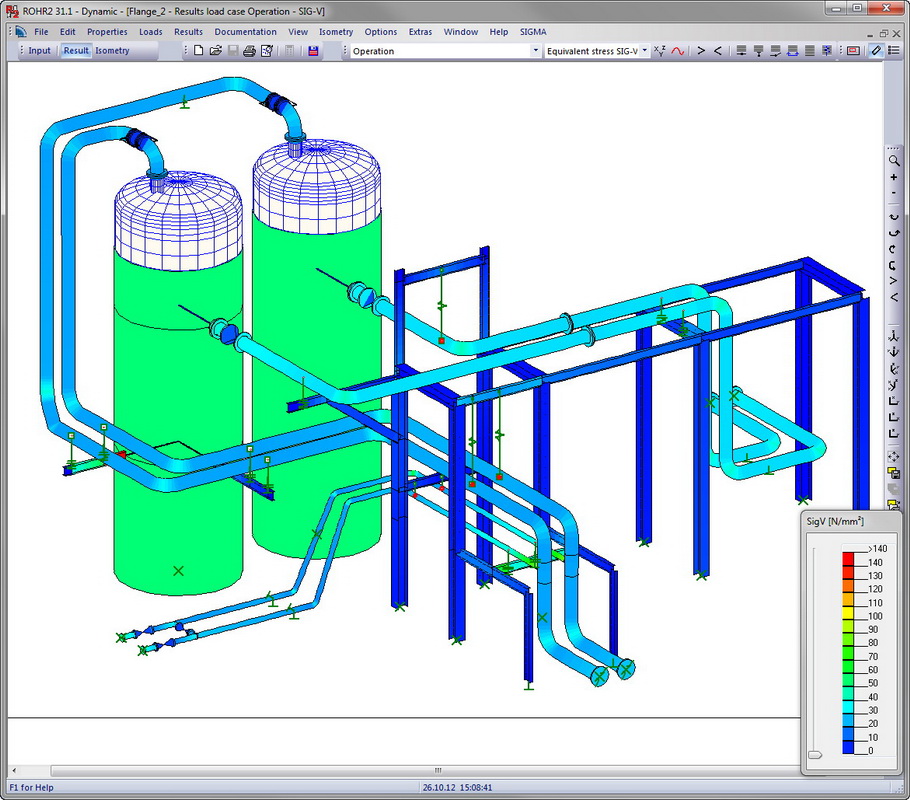This screenshot has width=910, height=800.
Task: Click the minus zoom-out icon
Action: pos(894,194)
